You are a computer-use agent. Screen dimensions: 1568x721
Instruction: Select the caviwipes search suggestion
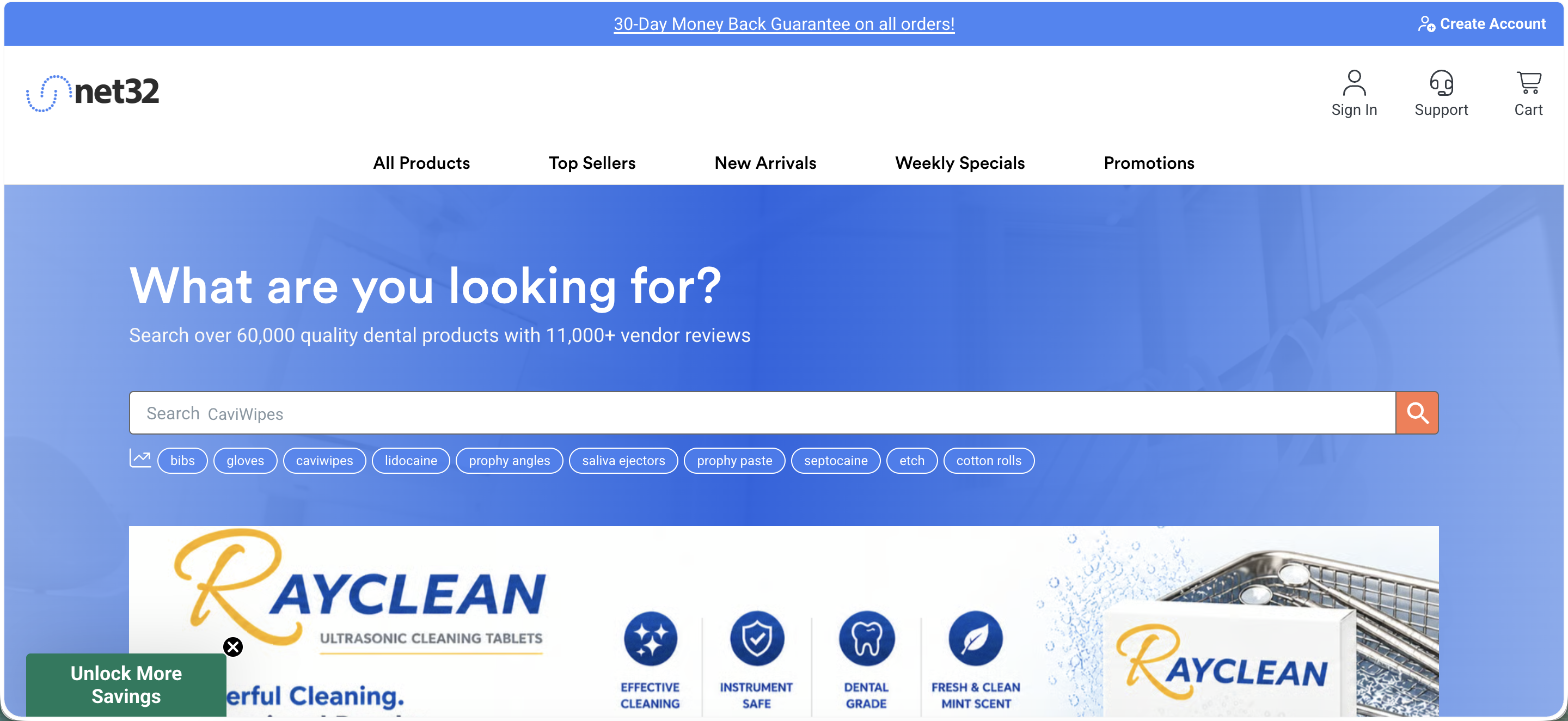(324, 460)
